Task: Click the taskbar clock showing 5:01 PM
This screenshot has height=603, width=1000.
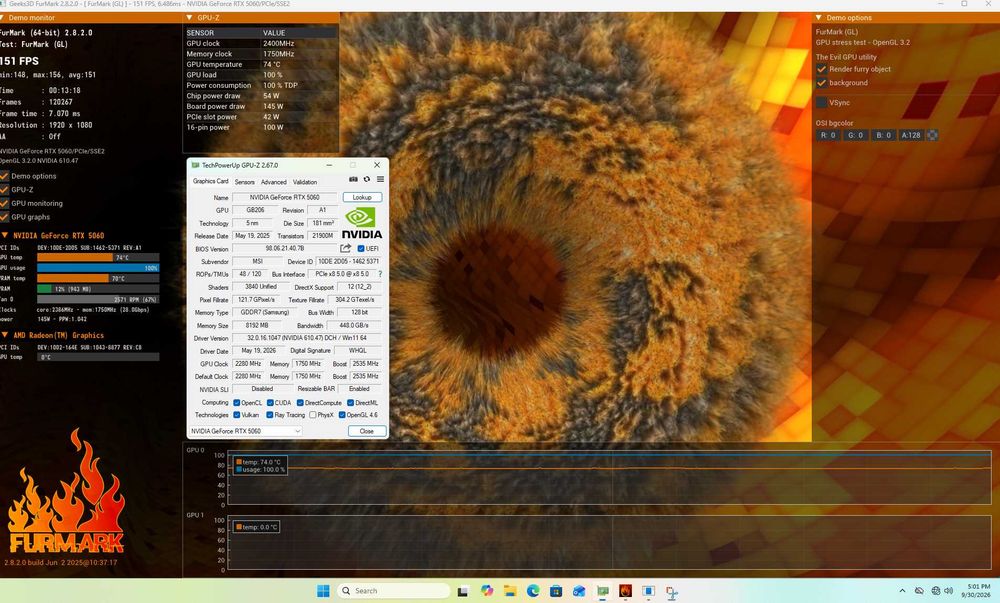Action: (978, 590)
